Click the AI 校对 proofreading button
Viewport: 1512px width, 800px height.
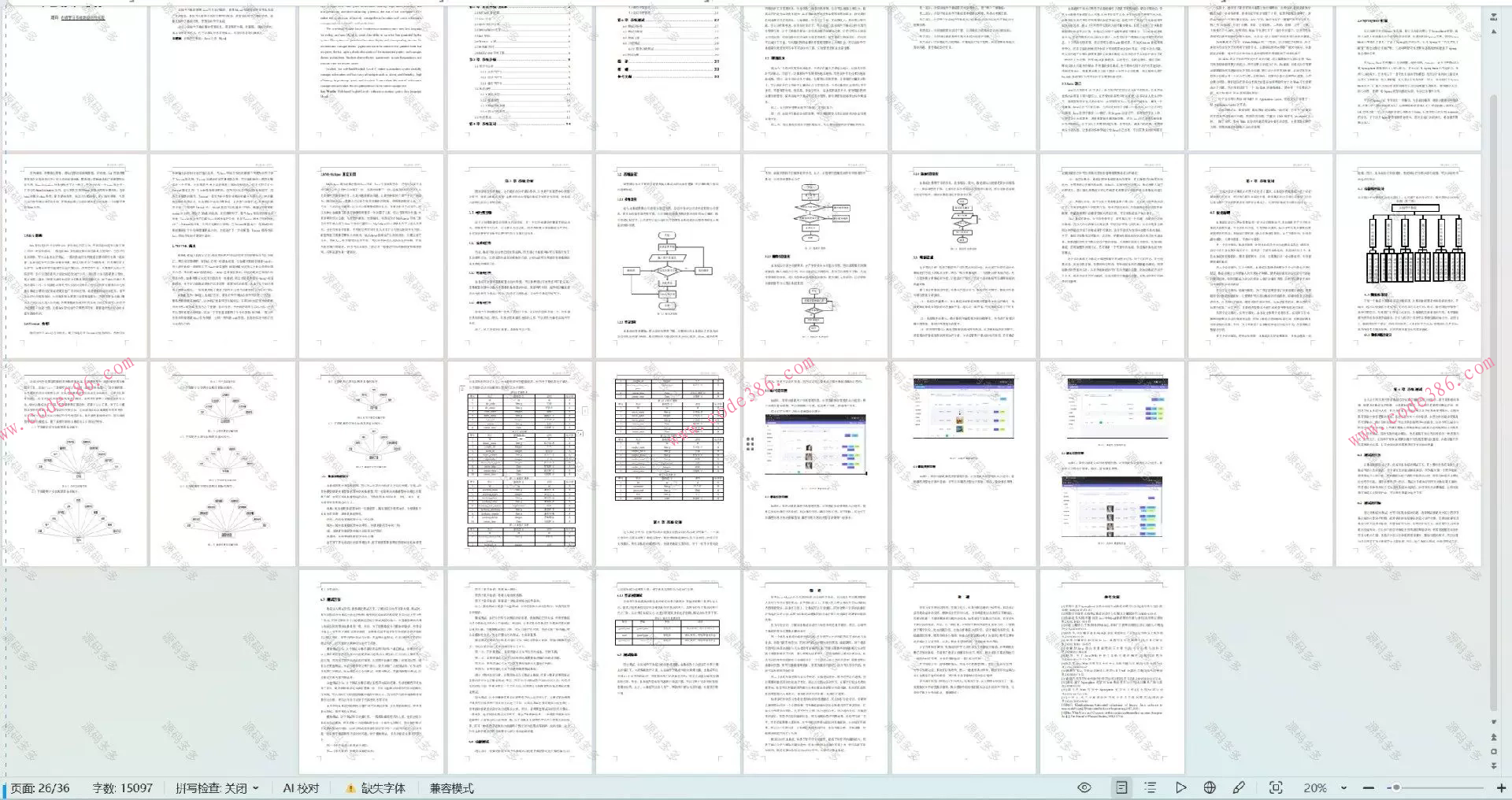tap(301, 788)
